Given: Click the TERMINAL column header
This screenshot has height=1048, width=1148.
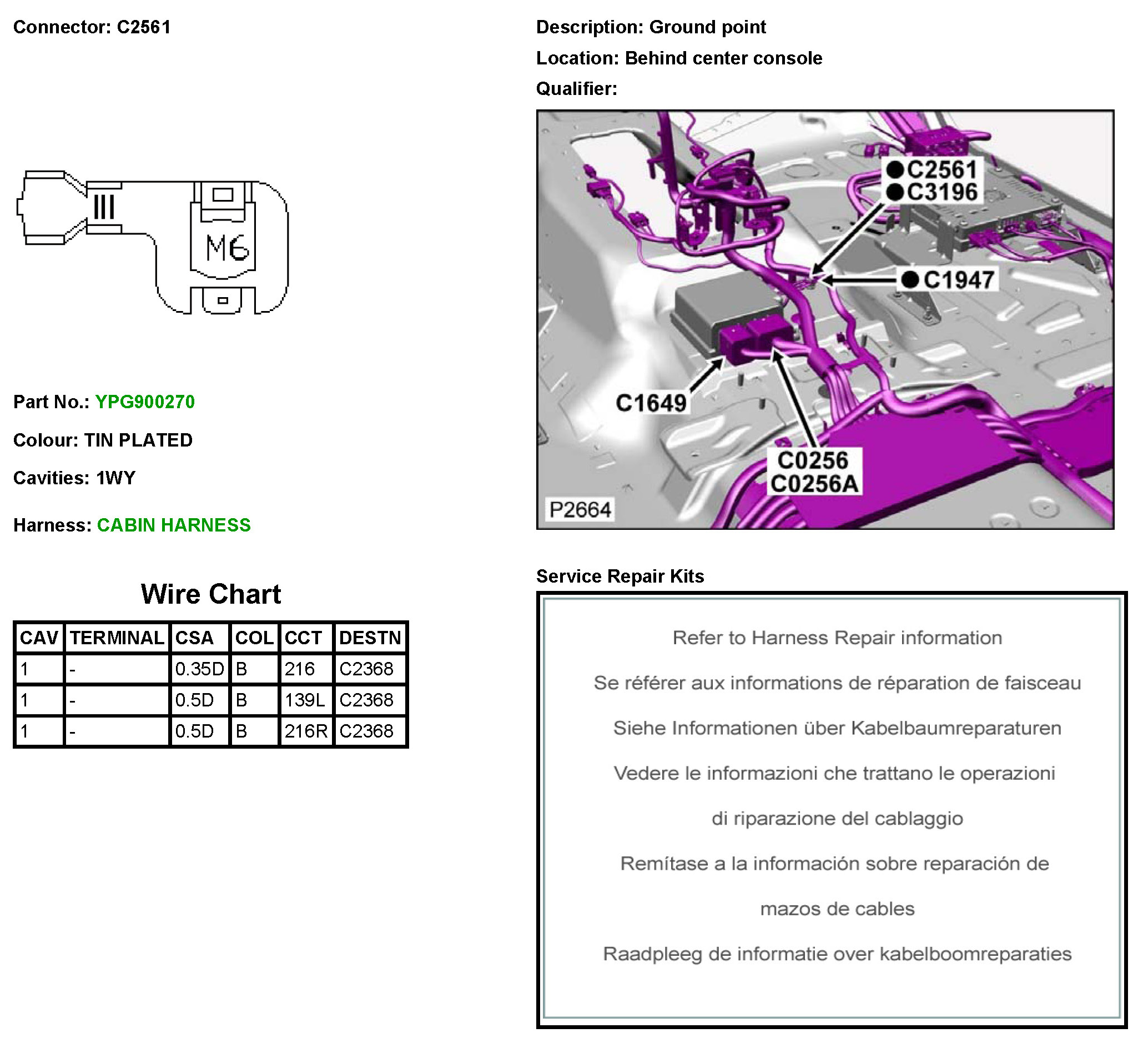Looking at the screenshot, I should point(117,638).
